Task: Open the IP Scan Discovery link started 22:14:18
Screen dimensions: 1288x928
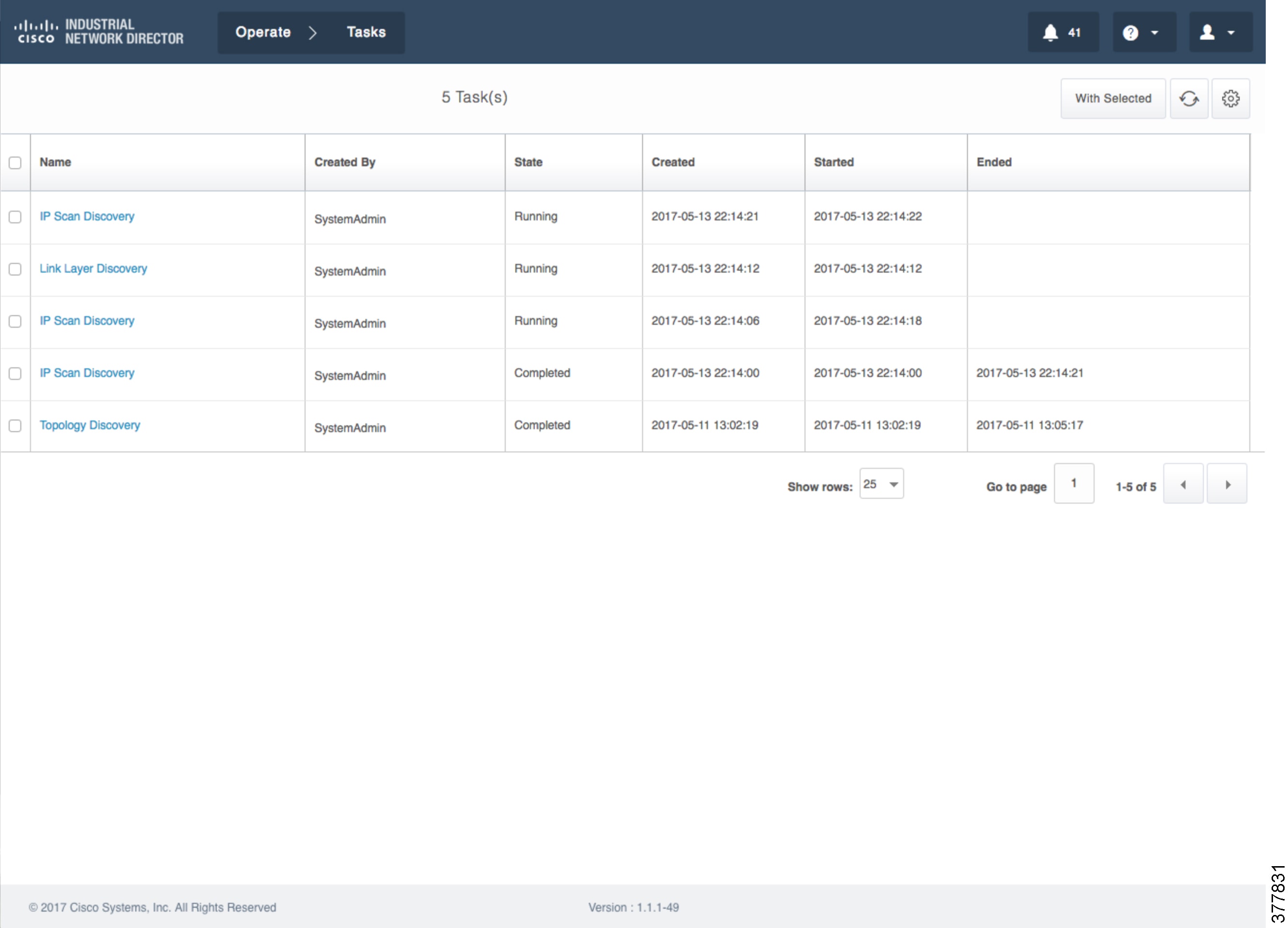Action: coord(87,320)
